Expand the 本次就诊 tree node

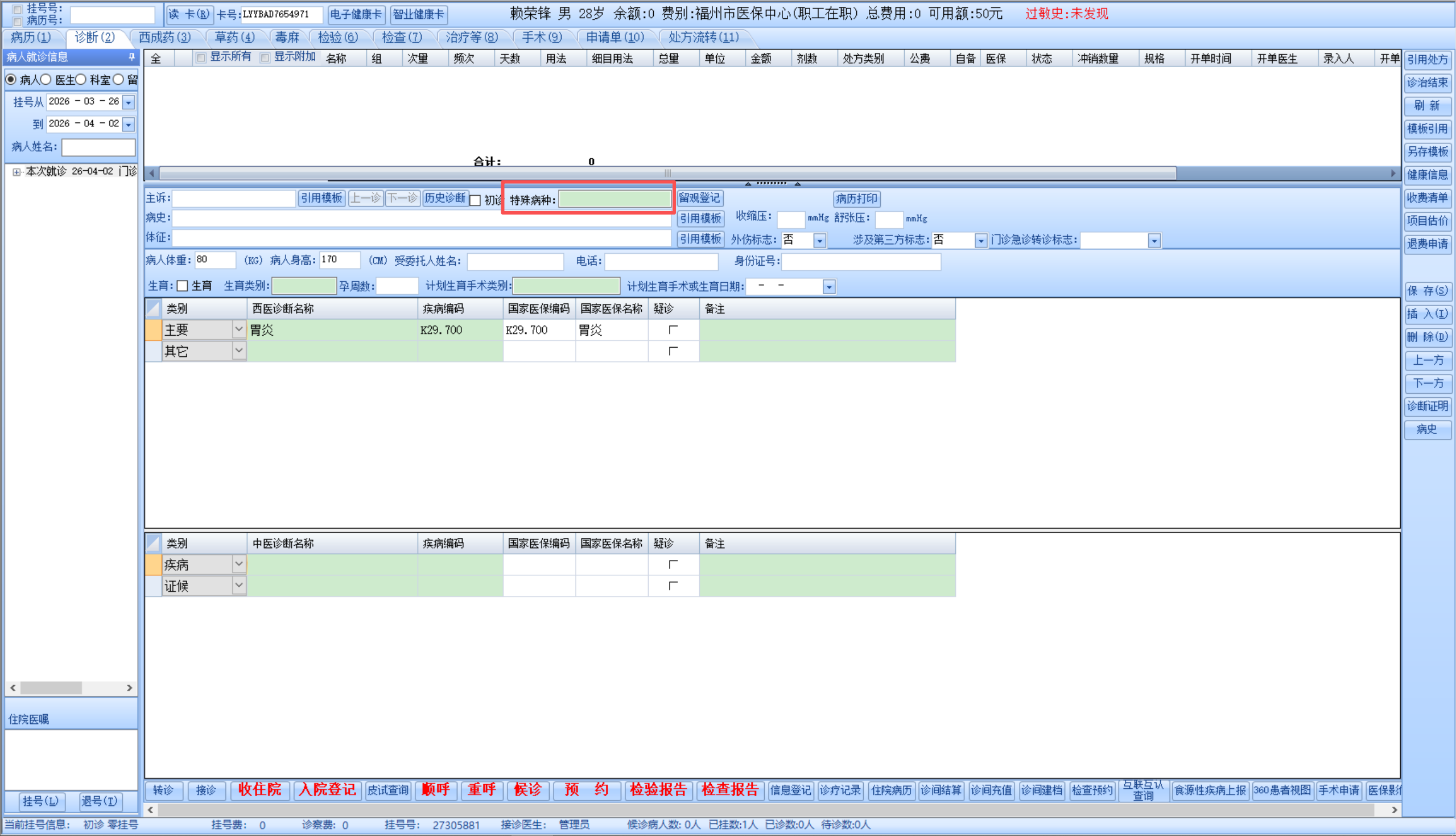[x=16, y=172]
